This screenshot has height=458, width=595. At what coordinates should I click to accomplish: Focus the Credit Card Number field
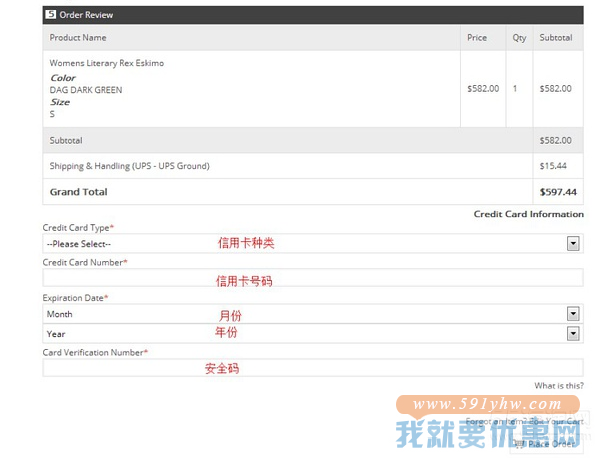[313, 278]
